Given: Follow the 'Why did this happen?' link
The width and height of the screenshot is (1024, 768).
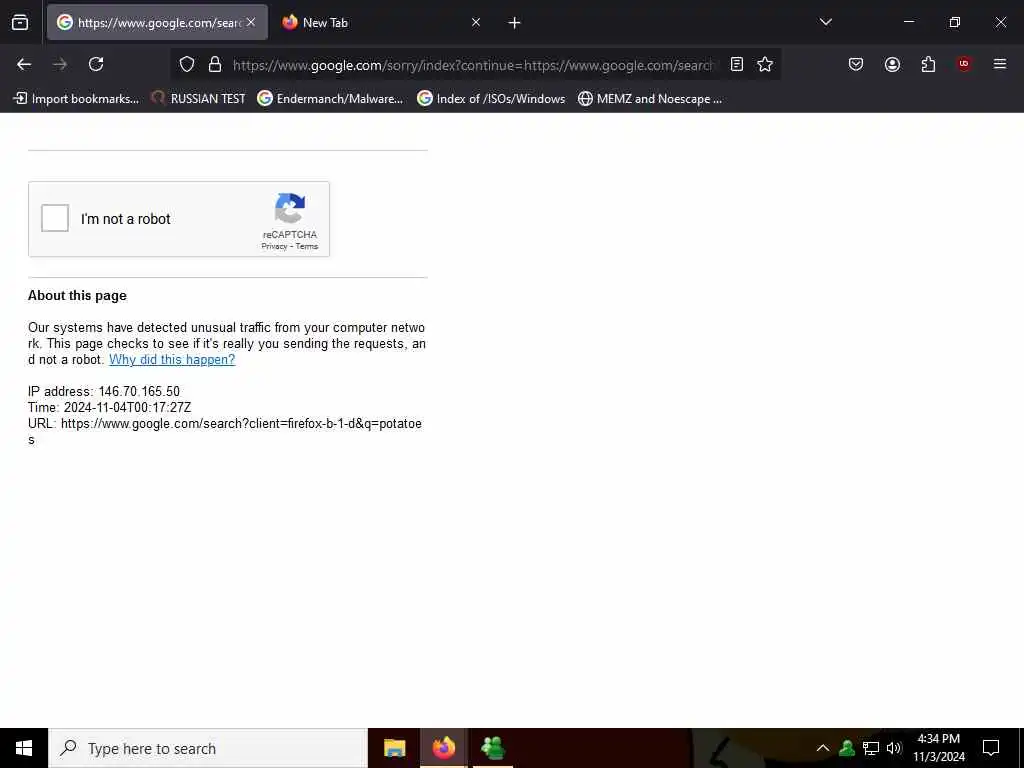Looking at the screenshot, I should pos(172,359).
